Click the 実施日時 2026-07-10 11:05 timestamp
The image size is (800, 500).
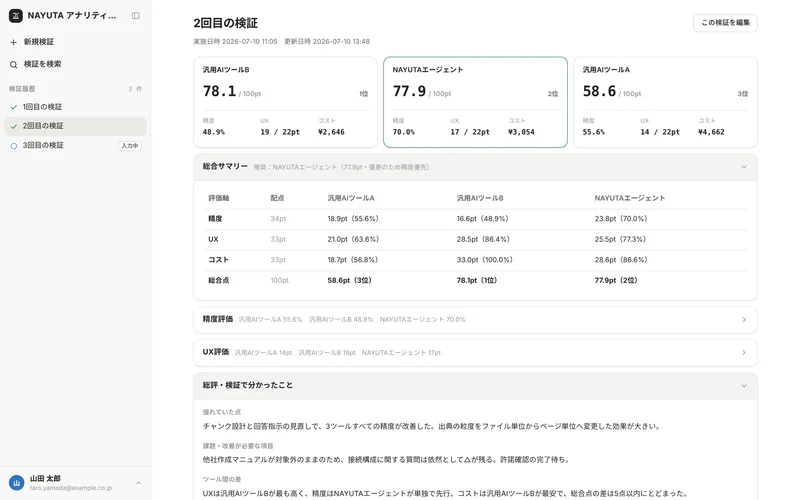click(x=235, y=42)
